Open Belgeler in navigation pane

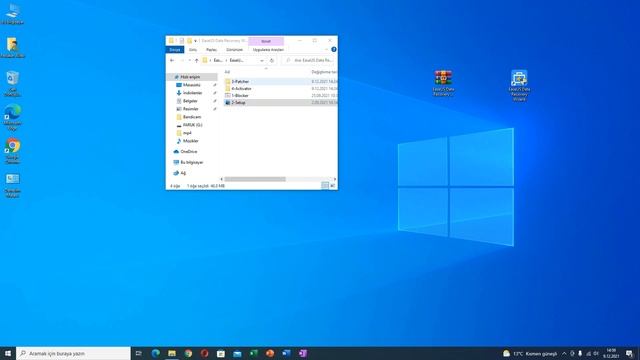(x=190, y=101)
